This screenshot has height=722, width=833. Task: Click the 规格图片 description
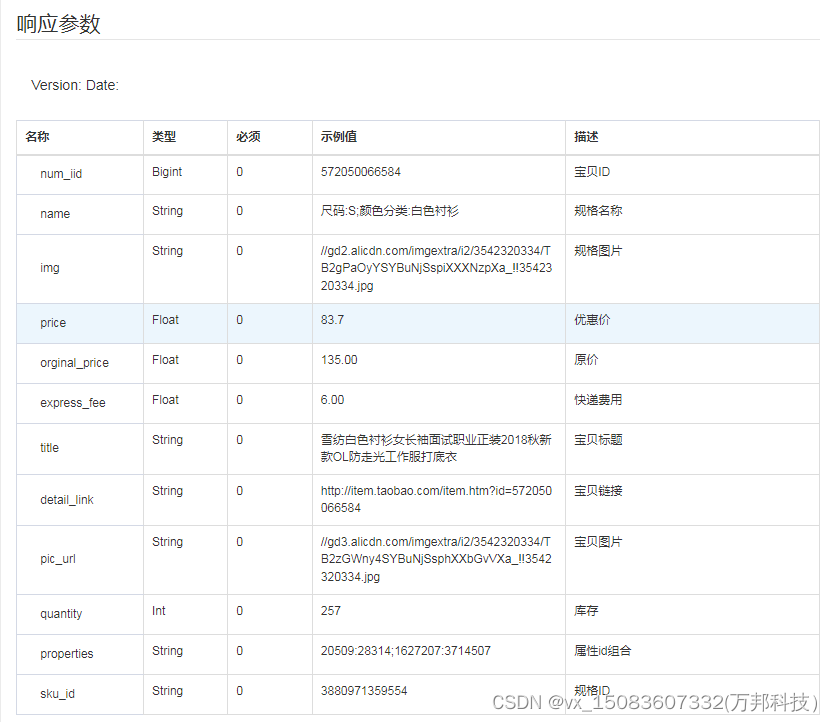pos(598,251)
